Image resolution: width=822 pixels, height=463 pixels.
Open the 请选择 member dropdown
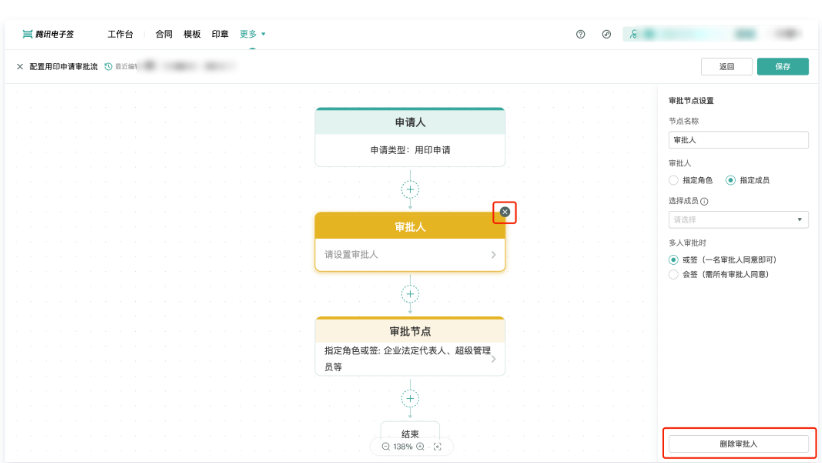pyautogui.click(x=738, y=220)
